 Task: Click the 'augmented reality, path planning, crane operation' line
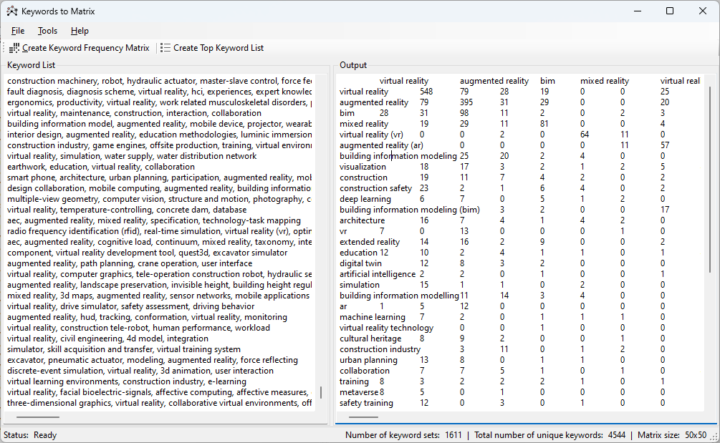pyautogui.click(x=129, y=264)
